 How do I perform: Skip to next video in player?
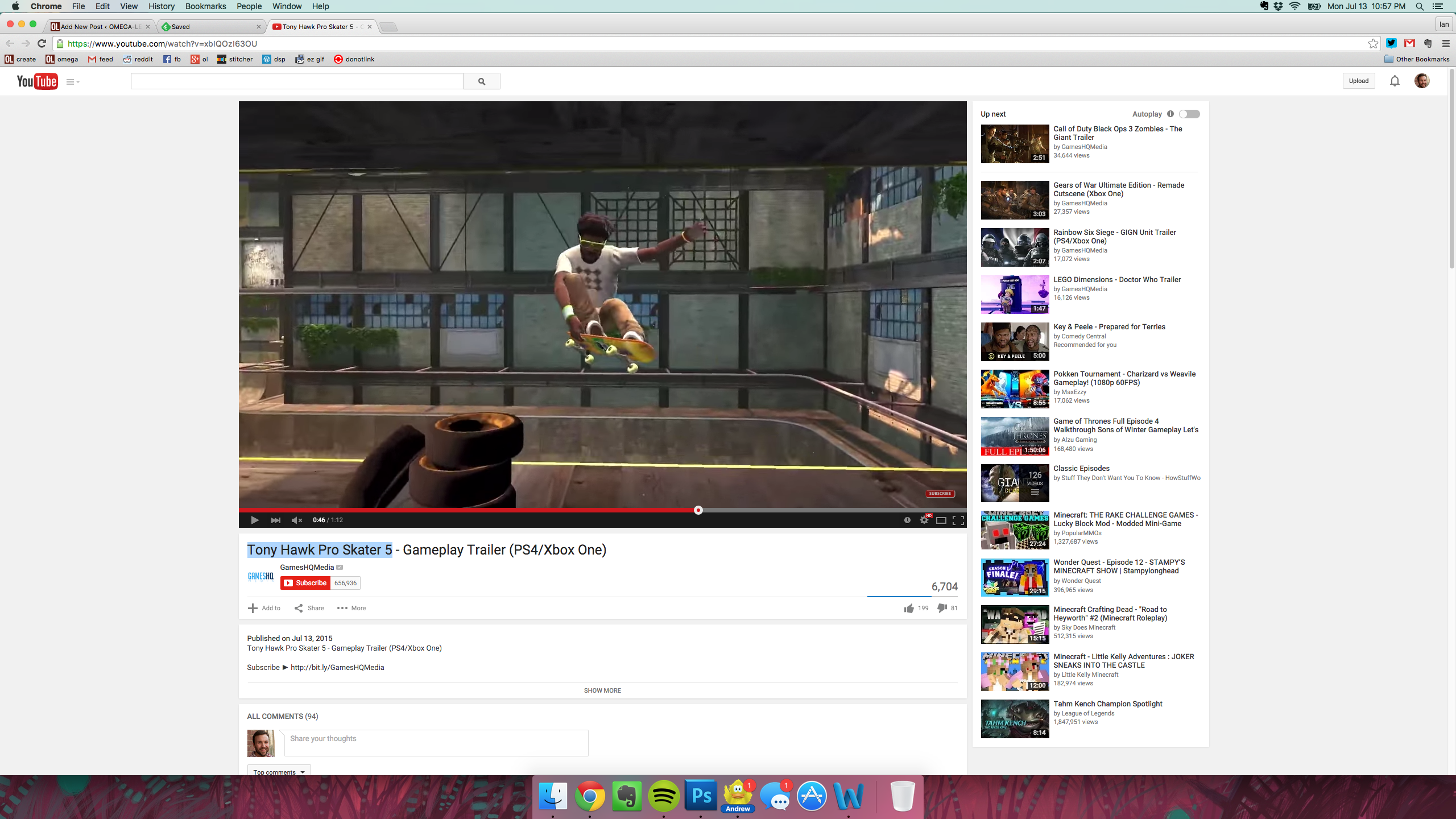click(276, 520)
